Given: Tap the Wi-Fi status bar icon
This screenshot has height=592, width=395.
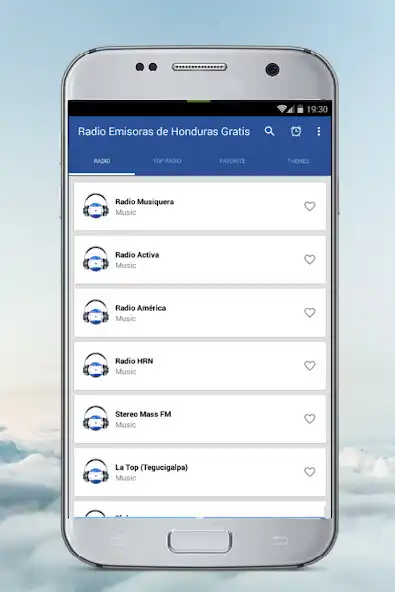Looking at the screenshot, I should (x=281, y=109).
